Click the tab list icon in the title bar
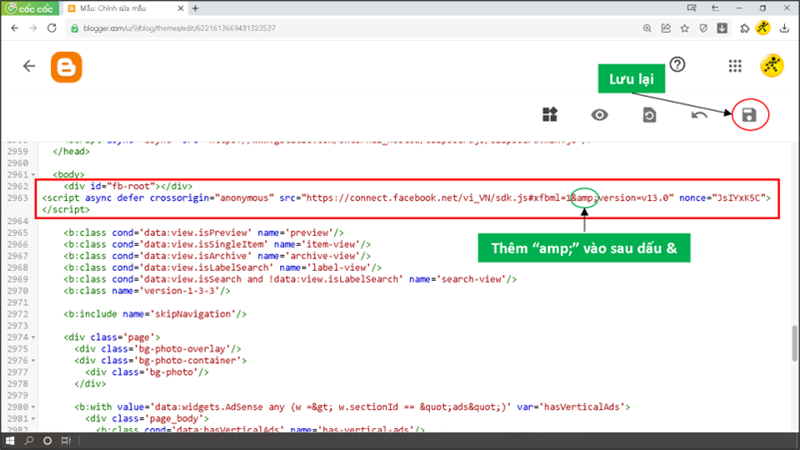The image size is (800, 450). (x=715, y=8)
